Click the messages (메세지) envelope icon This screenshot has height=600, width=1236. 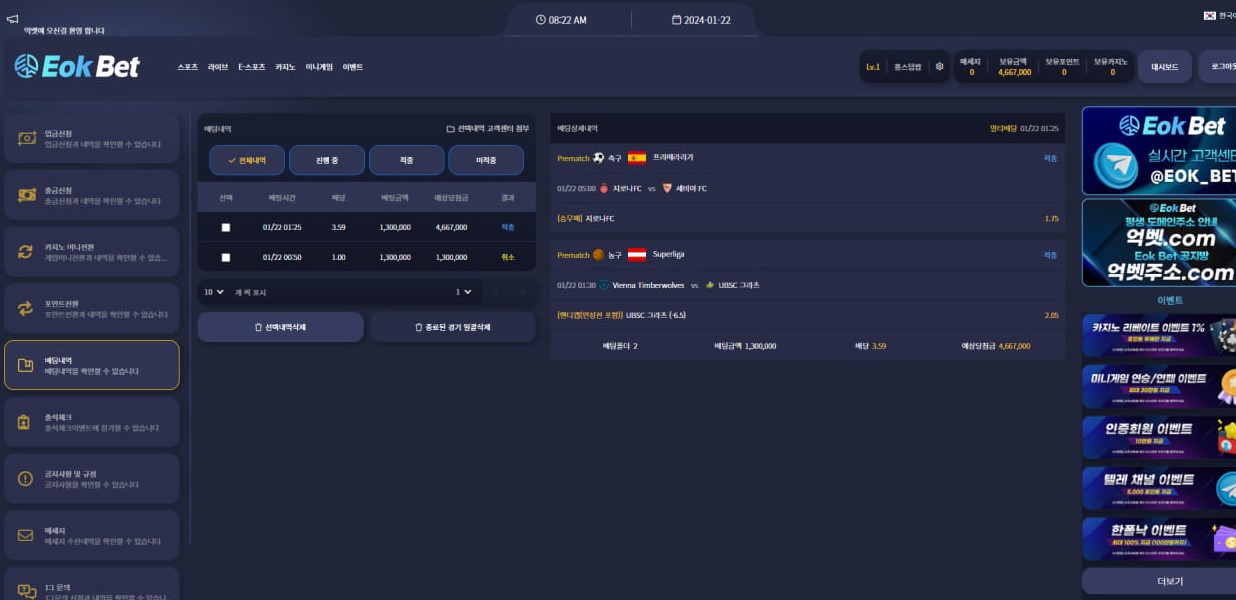[26, 535]
